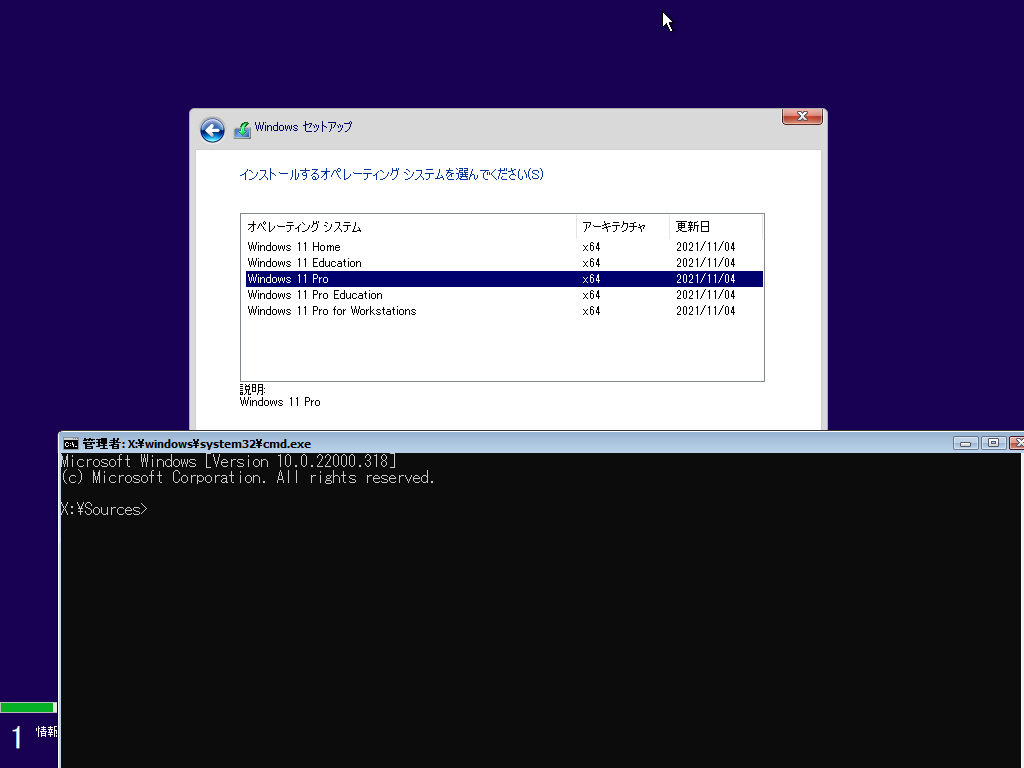
Task: Click date 2021/11/04 in Pro for Workstations row
Action: pos(705,311)
